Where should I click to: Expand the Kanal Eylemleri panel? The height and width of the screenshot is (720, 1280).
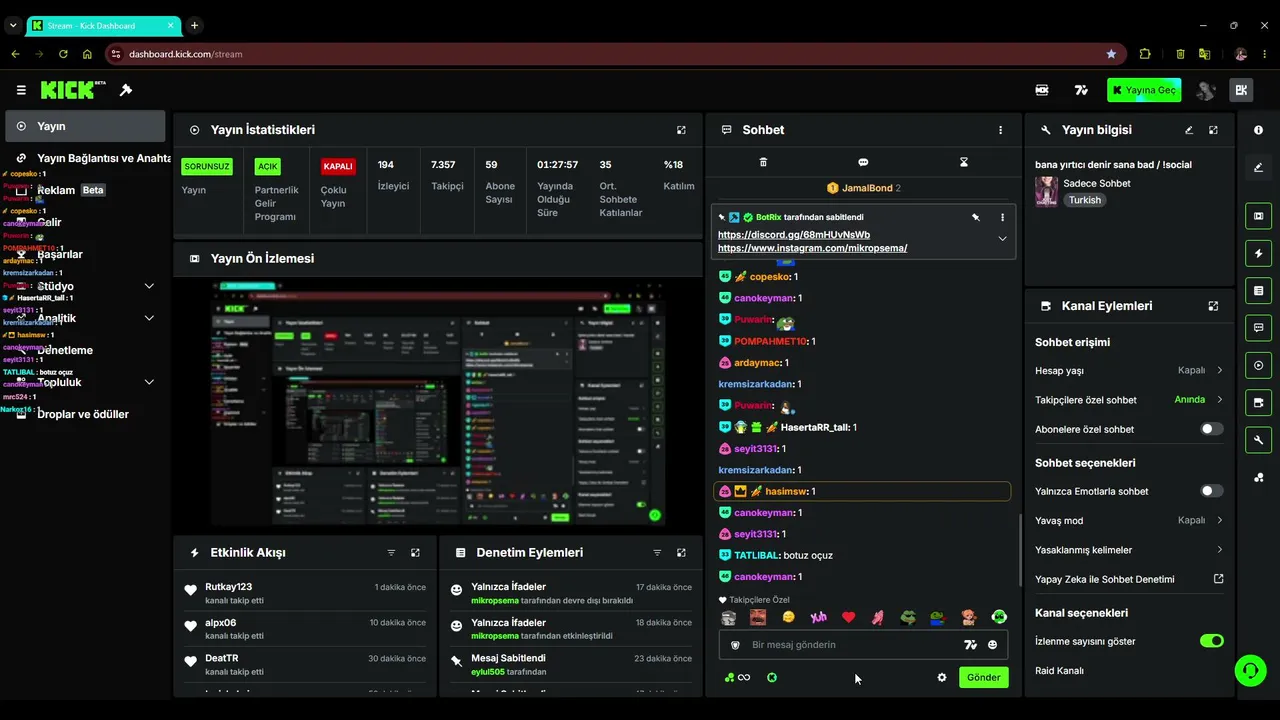pos(1213,306)
